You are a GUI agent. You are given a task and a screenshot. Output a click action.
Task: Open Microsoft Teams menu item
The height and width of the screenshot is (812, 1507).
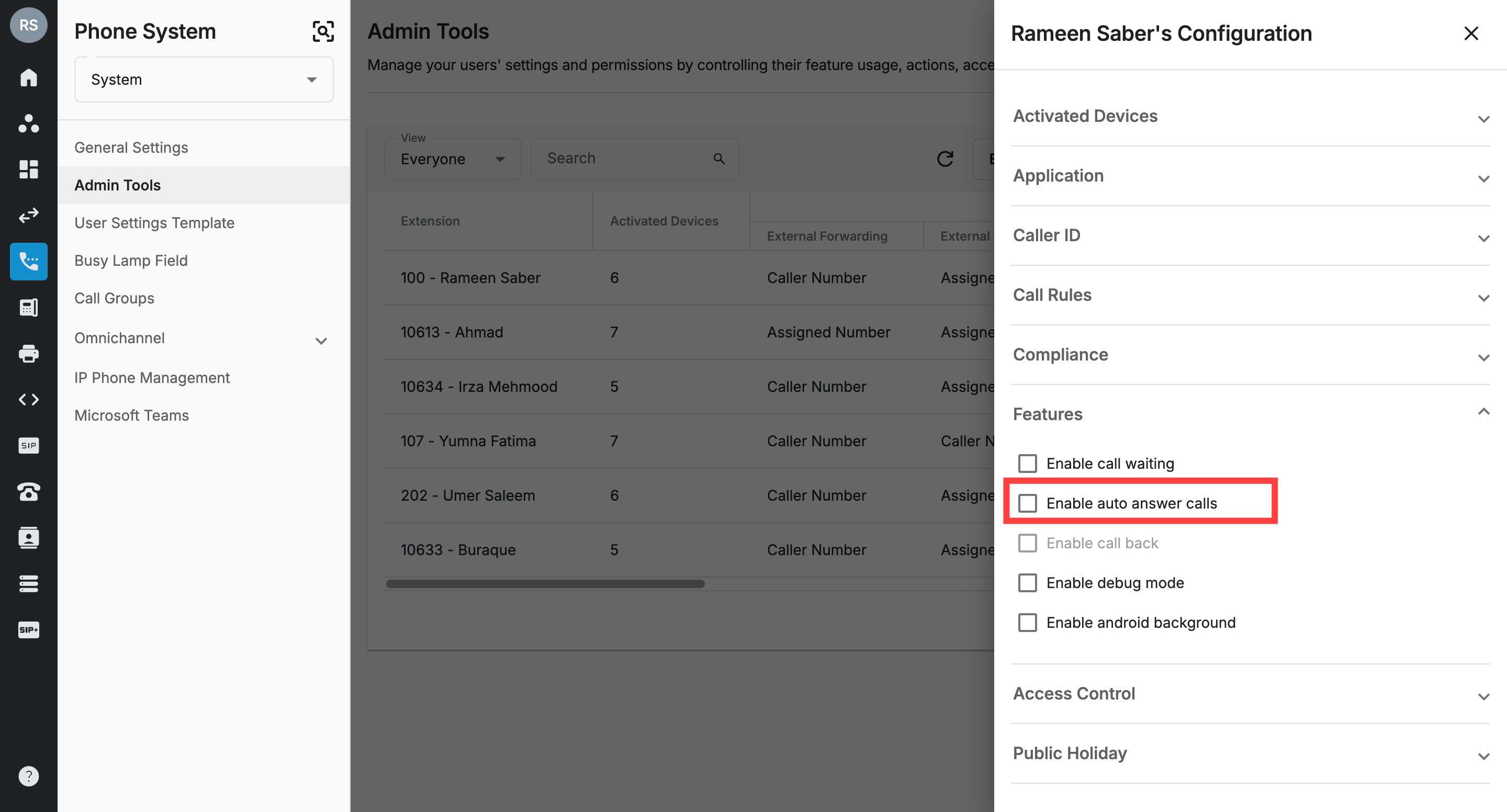204,415
